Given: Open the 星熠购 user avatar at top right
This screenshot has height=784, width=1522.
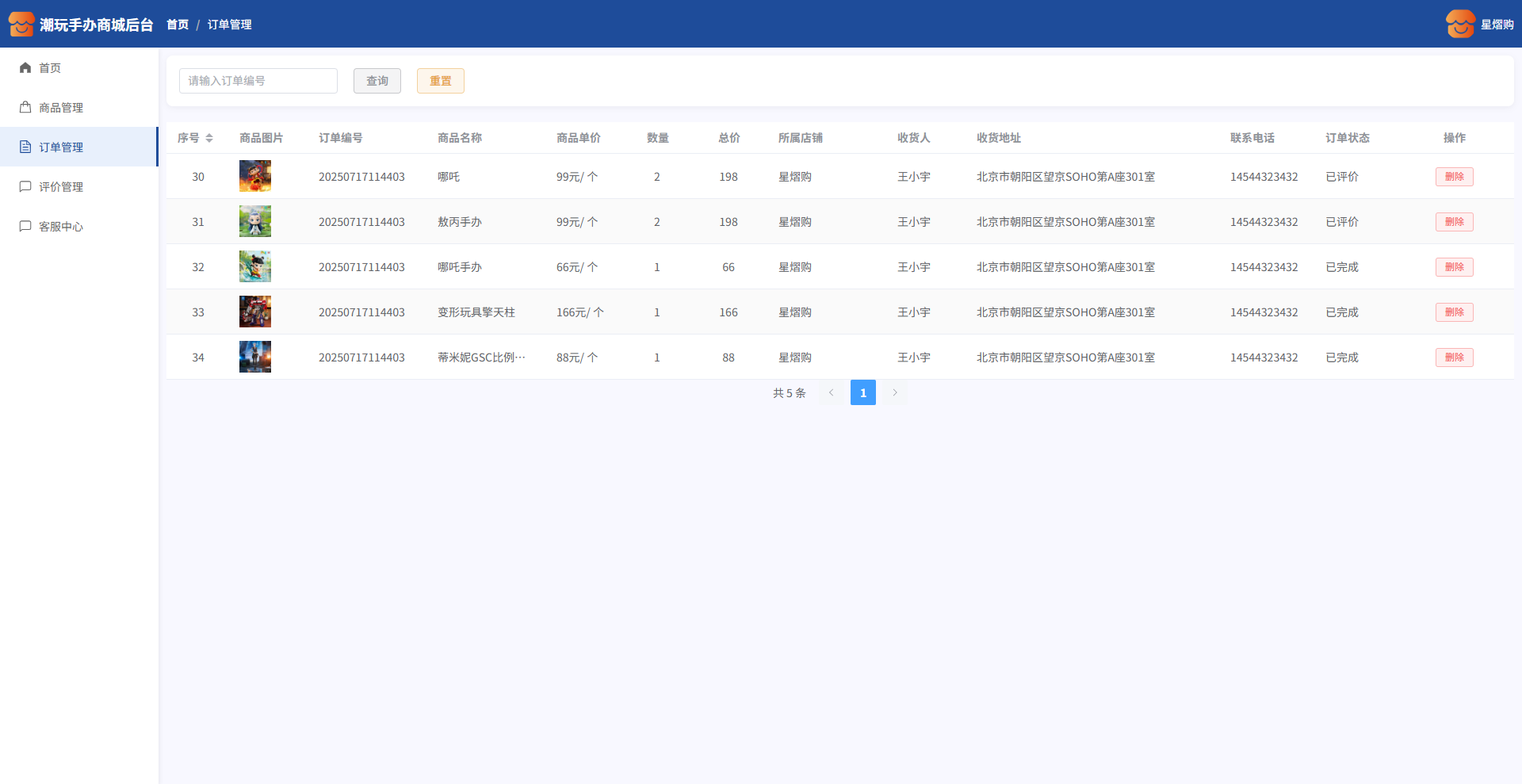Looking at the screenshot, I should click(x=1460, y=25).
